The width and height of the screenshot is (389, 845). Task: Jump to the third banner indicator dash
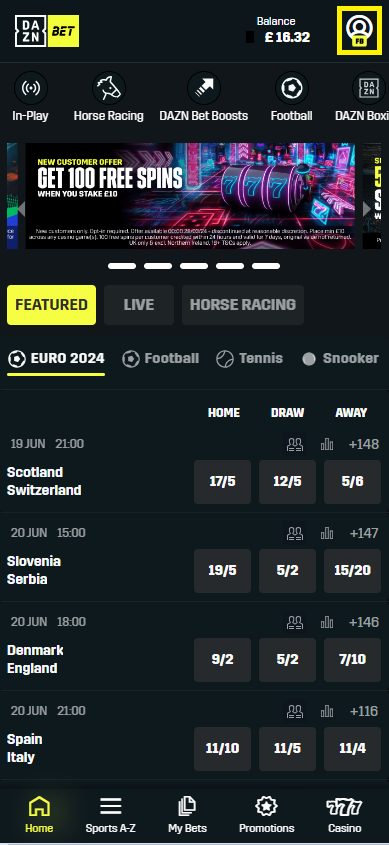194,266
